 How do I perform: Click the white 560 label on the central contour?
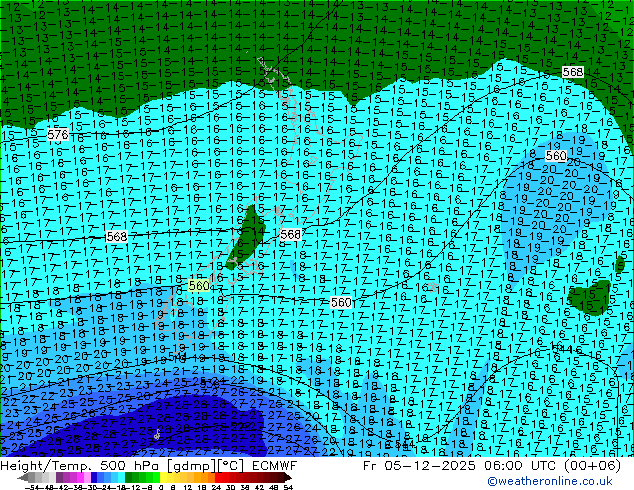[341, 302]
